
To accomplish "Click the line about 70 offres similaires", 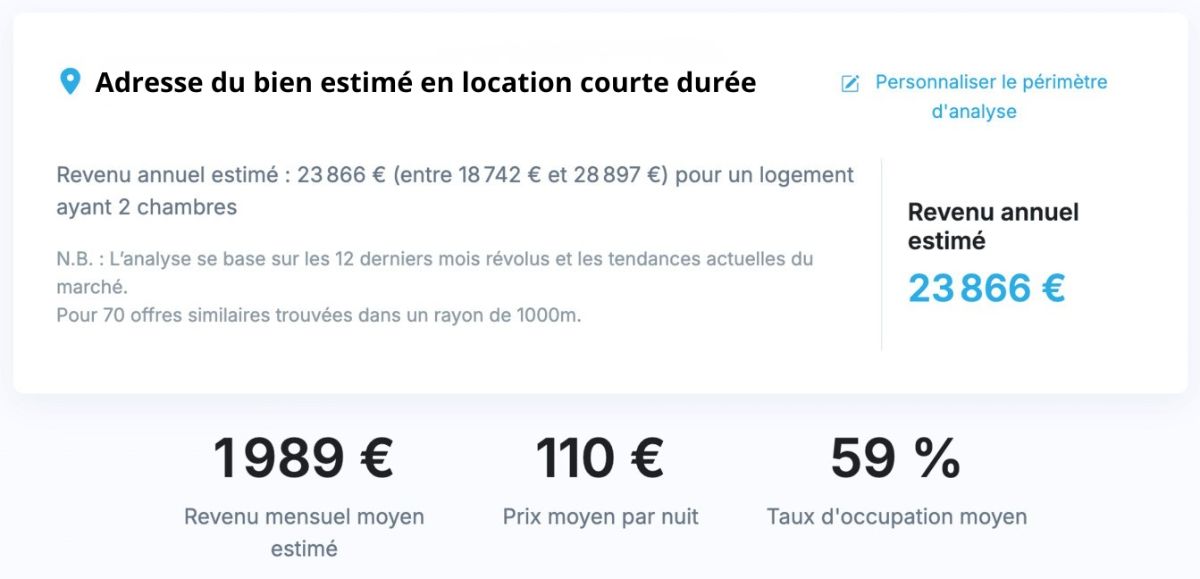I will pyautogui.click(x=318, y=315).
